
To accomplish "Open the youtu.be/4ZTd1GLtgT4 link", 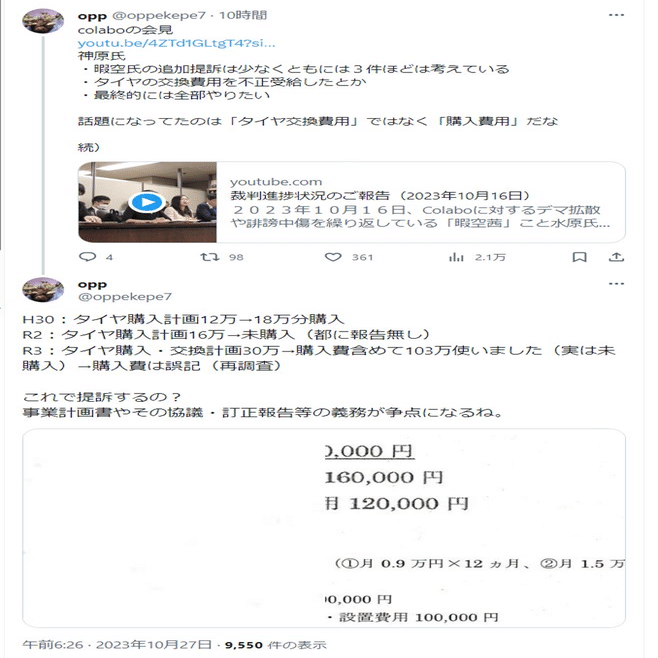I will pos(177,43).
